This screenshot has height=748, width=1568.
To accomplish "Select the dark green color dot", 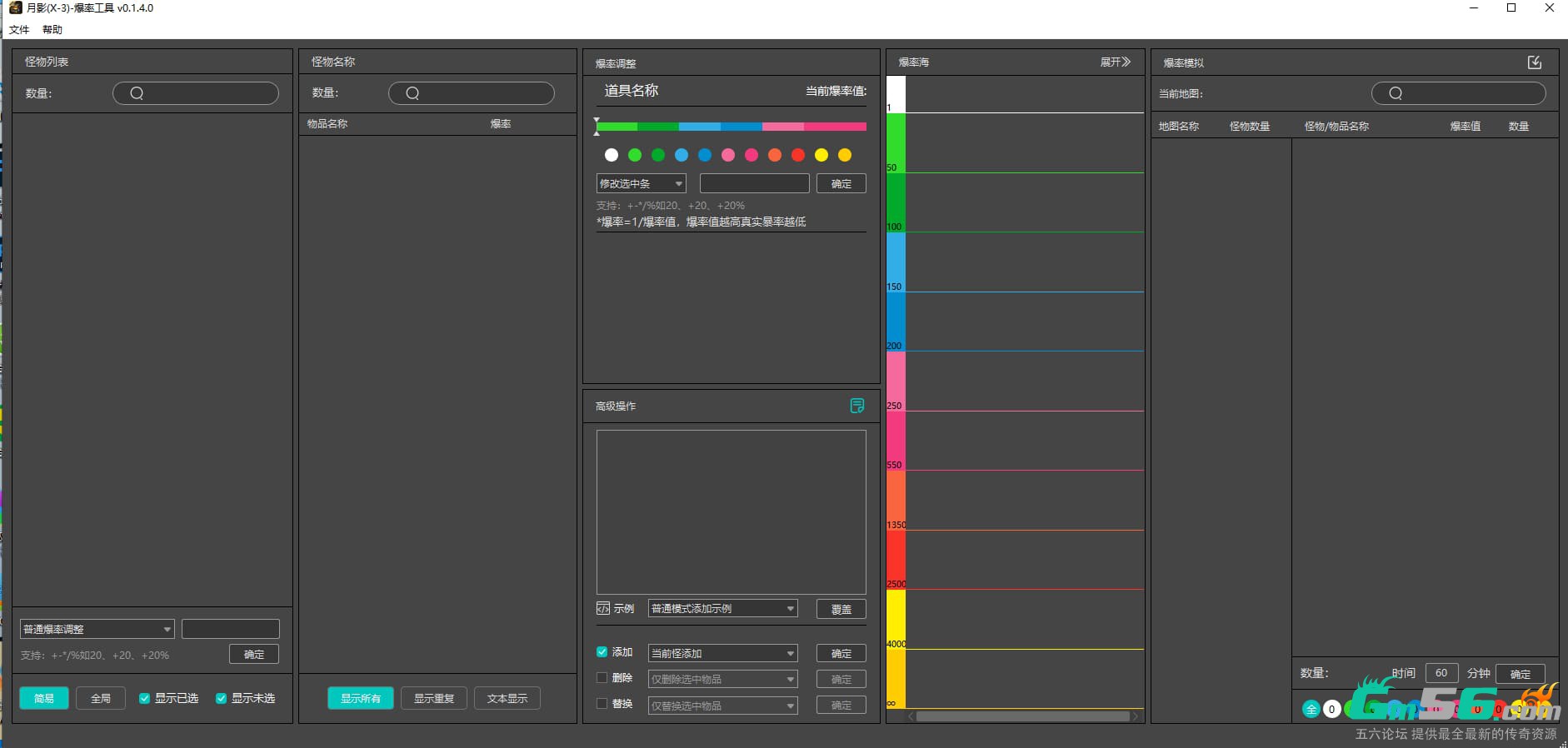I will point(658,155).
